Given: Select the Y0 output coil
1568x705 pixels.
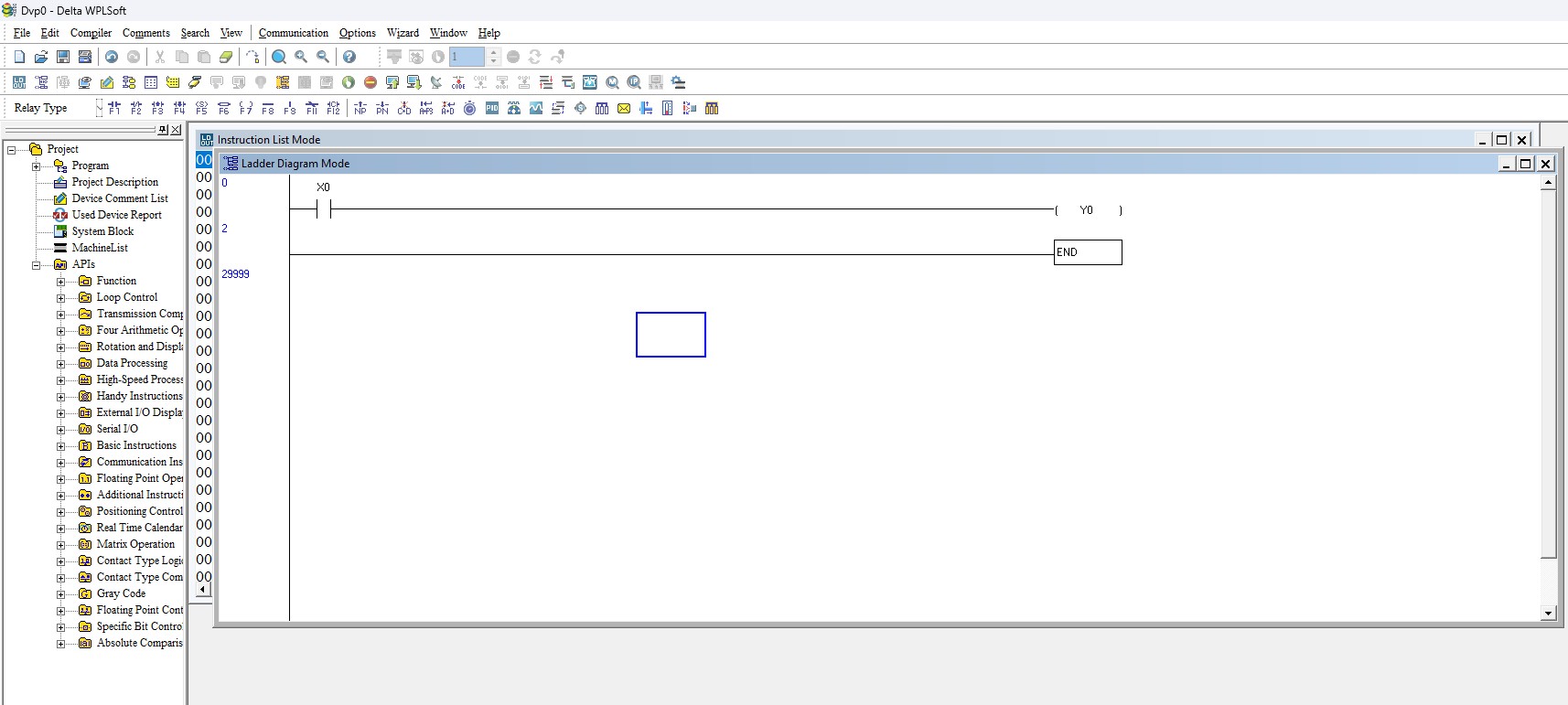Looking at the screenshot, I should pyautogui.click(x=1088, y=210).
